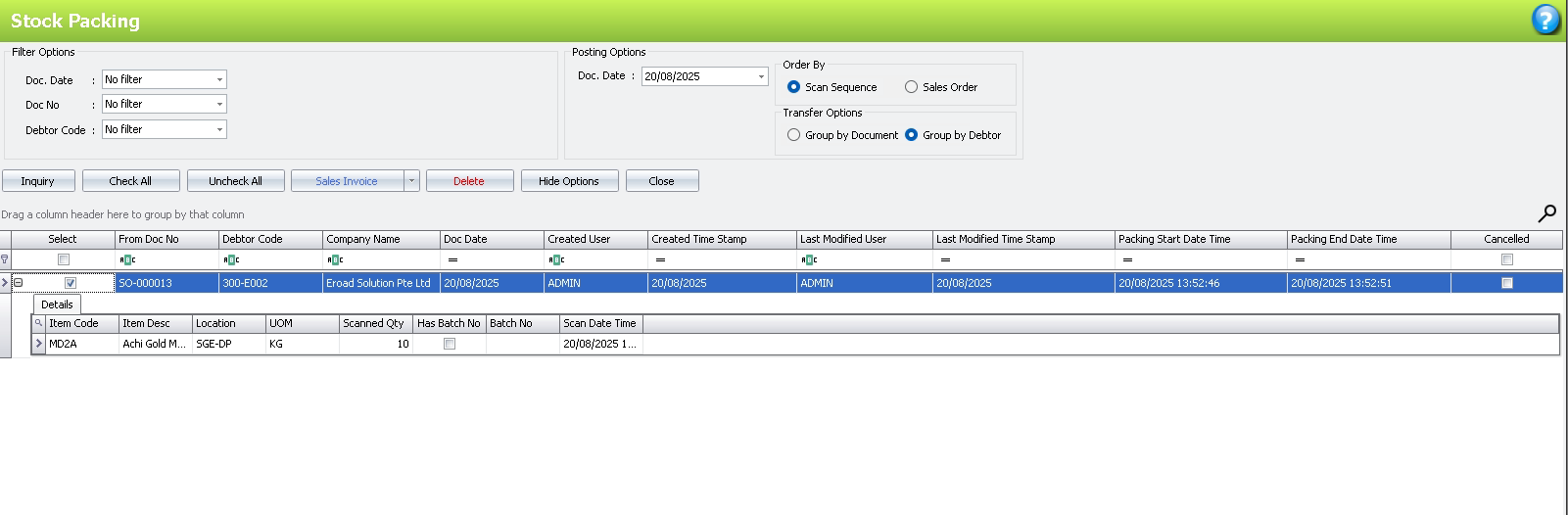The width and height of the screenshot is (1568, 515).
Task: Click the filter row funnel icon
Action: [5, 259]
